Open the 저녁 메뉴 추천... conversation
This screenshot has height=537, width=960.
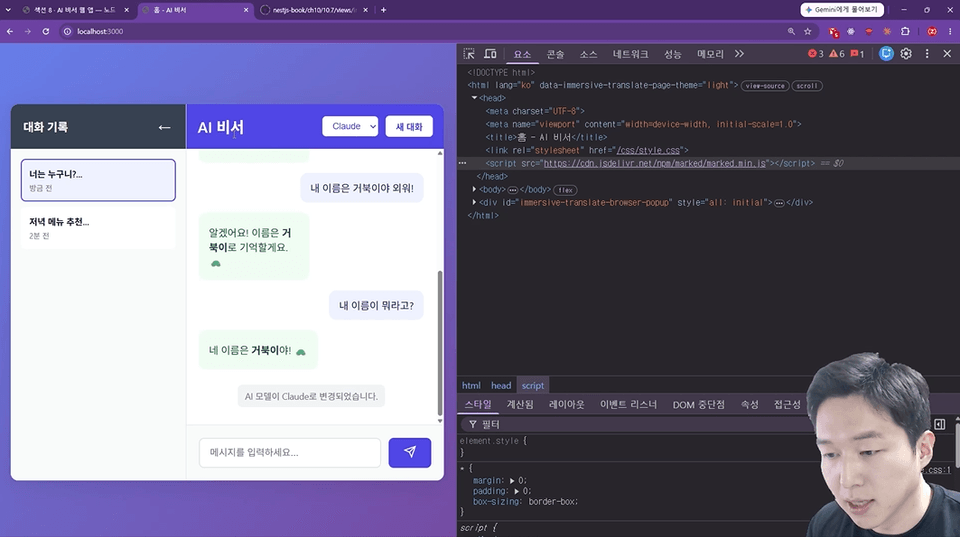98,228
